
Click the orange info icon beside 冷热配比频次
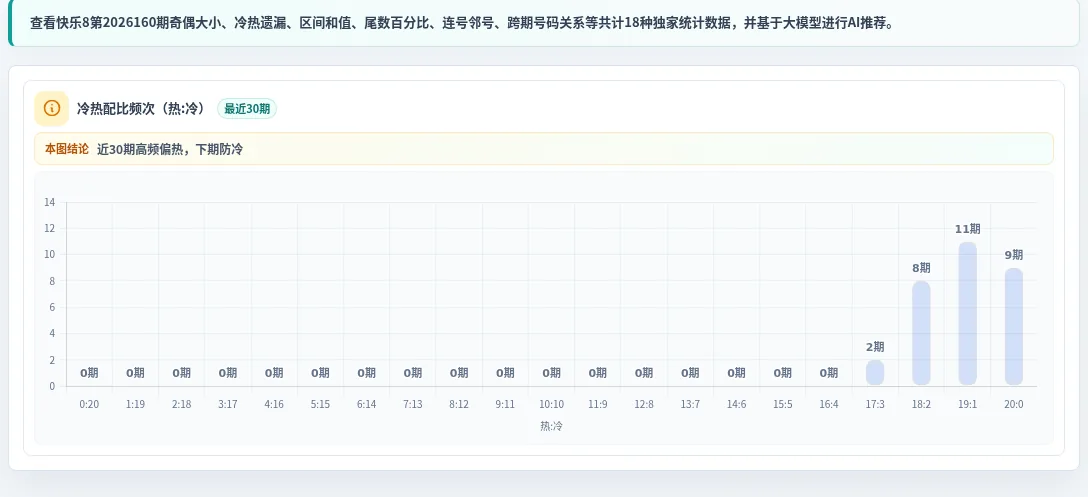51,108
